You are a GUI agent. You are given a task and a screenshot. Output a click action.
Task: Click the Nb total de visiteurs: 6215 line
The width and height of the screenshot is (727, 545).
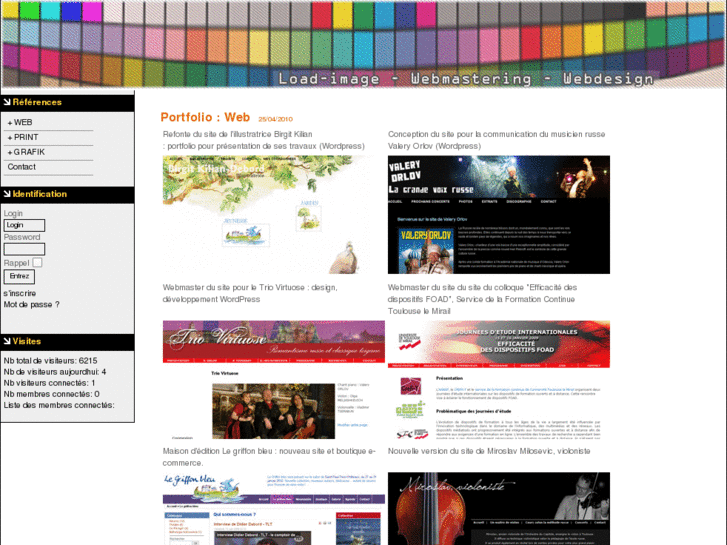pos(51,361)
